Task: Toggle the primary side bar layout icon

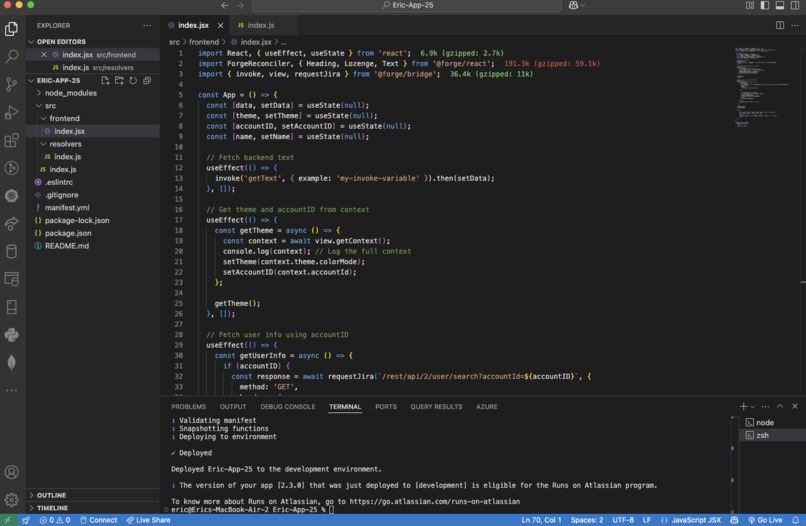Action: click(765, 5)
